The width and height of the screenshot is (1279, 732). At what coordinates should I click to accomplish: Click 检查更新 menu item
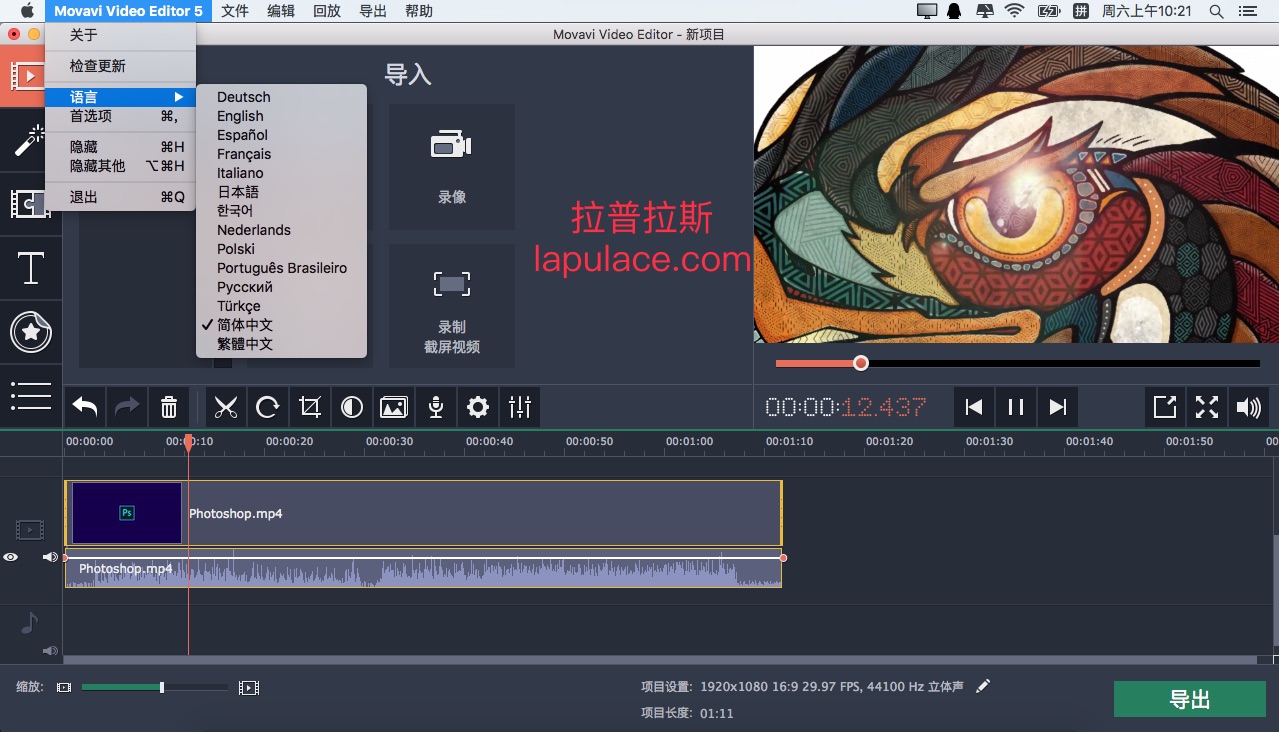pyautogui.click(x=120, y=66)
